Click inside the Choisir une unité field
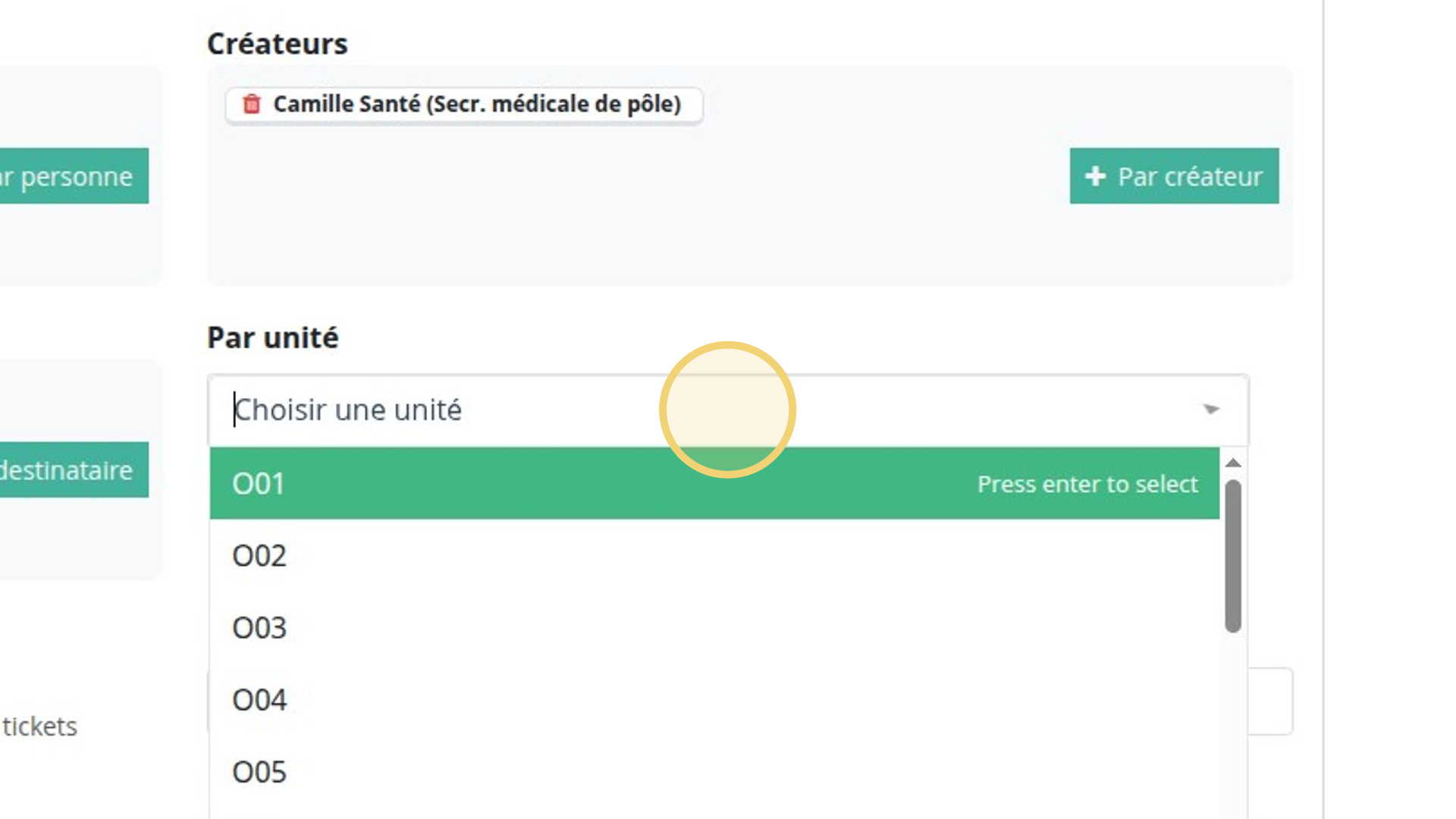 click(x=728, y=409)
